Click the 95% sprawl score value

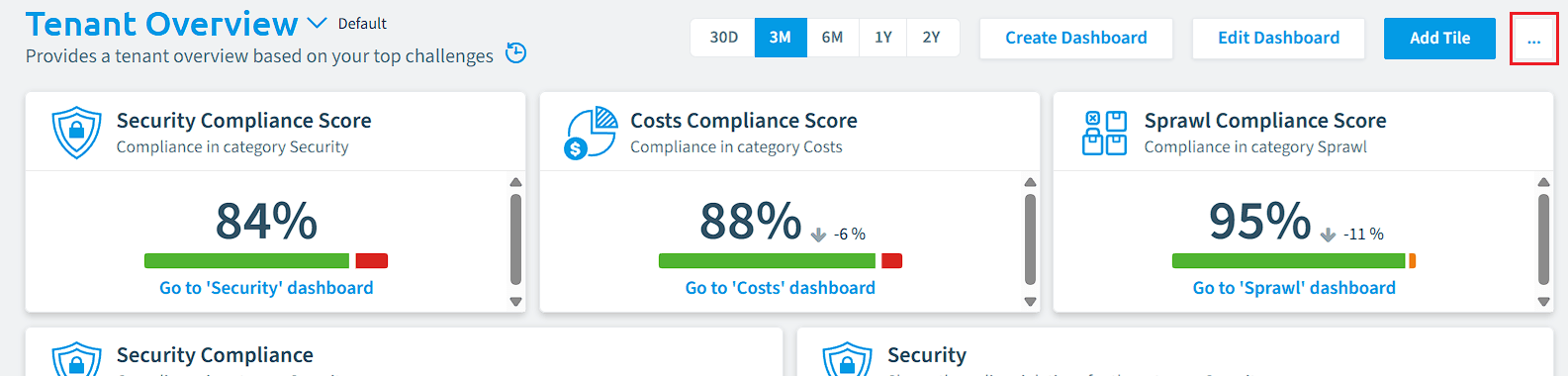(x=1260, y=221)
